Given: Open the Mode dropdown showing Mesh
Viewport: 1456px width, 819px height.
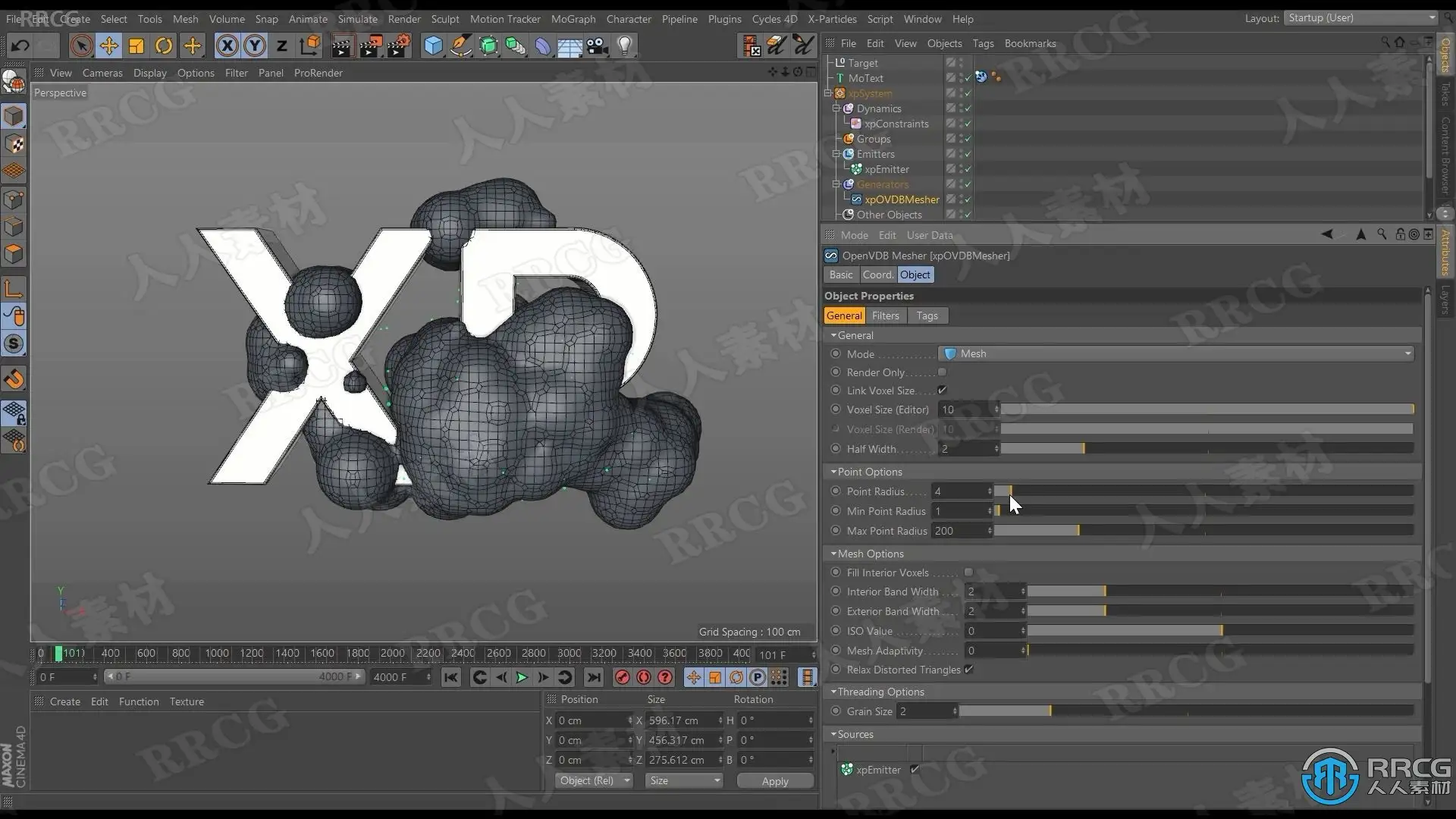Looking at the screenshot, I should [1175, 354].
